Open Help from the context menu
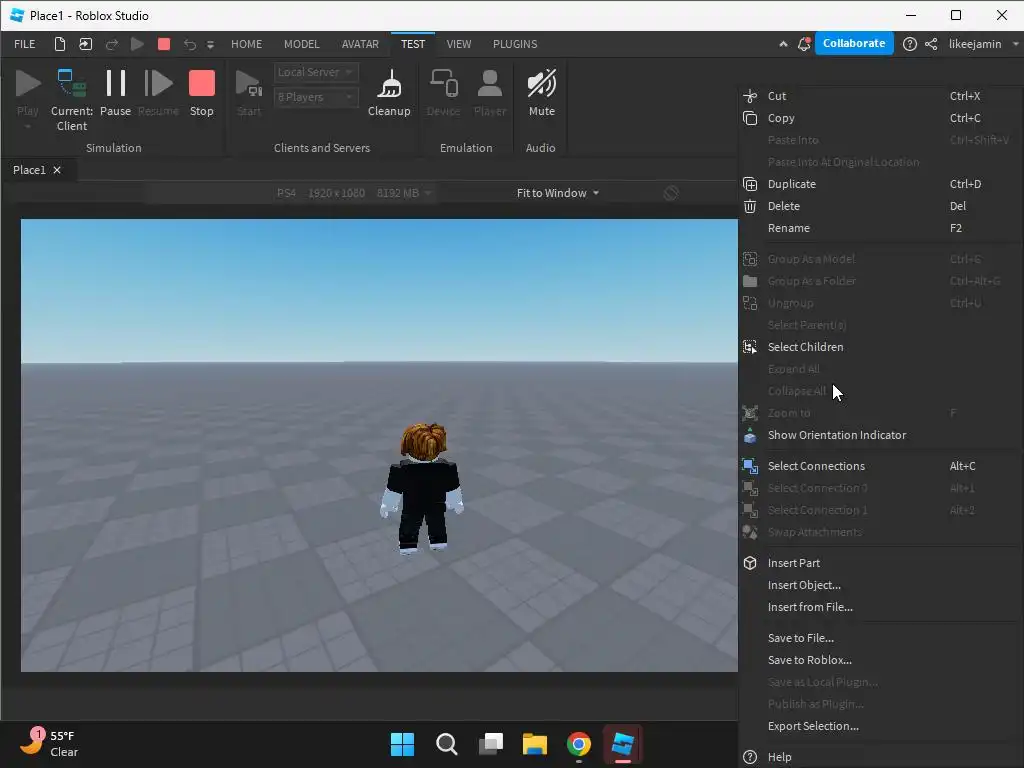The width and height of the screenshot is (1024, 768). tap(881, 757)
